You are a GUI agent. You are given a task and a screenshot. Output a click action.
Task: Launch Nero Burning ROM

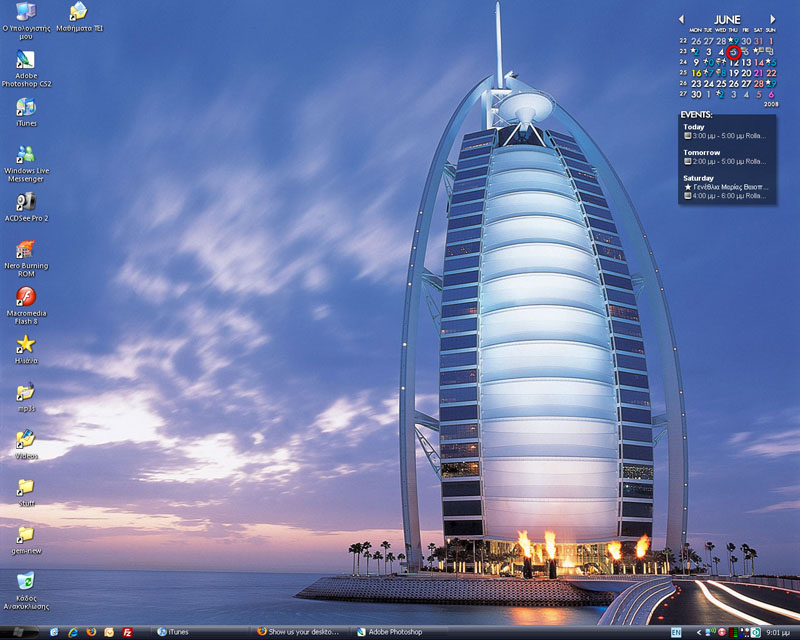click(x=26, y=250)
